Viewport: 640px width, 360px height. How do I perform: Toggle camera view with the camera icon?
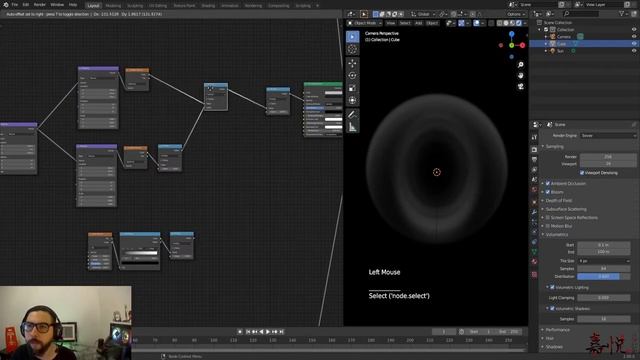tap(520, 87)
